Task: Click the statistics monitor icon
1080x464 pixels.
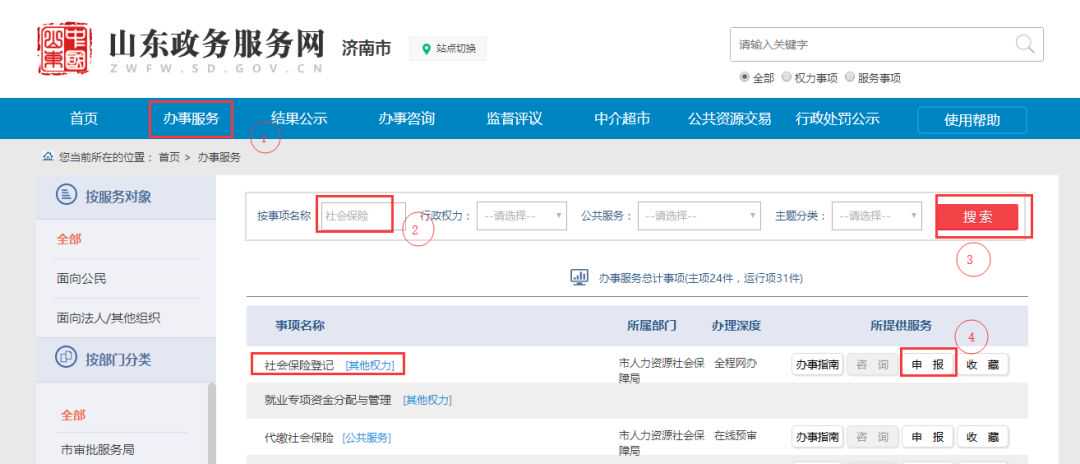Action: click(578, 276)
